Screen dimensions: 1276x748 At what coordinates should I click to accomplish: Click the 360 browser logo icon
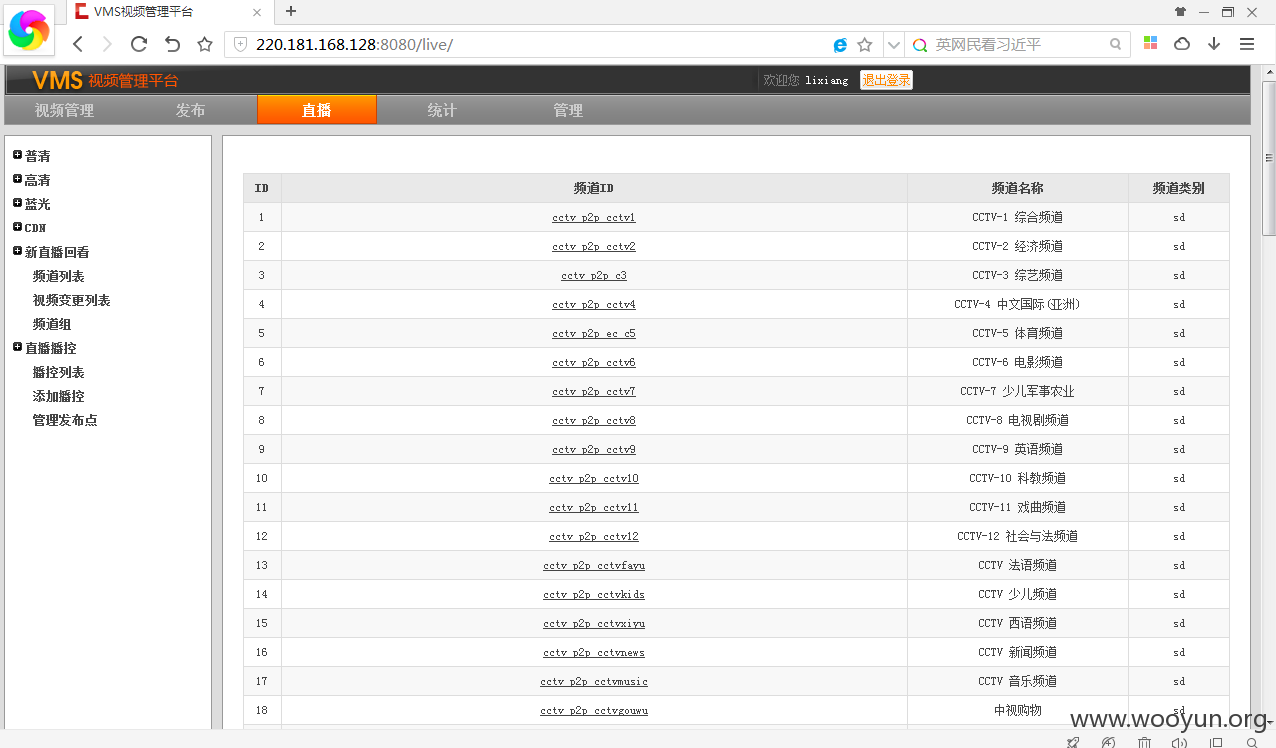(28, 30)
